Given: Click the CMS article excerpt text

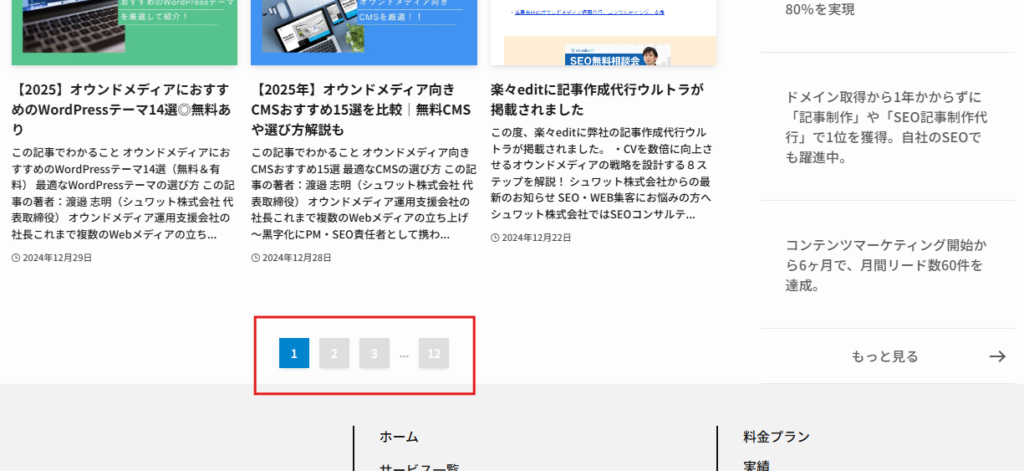Looking at the screenshot, I should 363,193.
